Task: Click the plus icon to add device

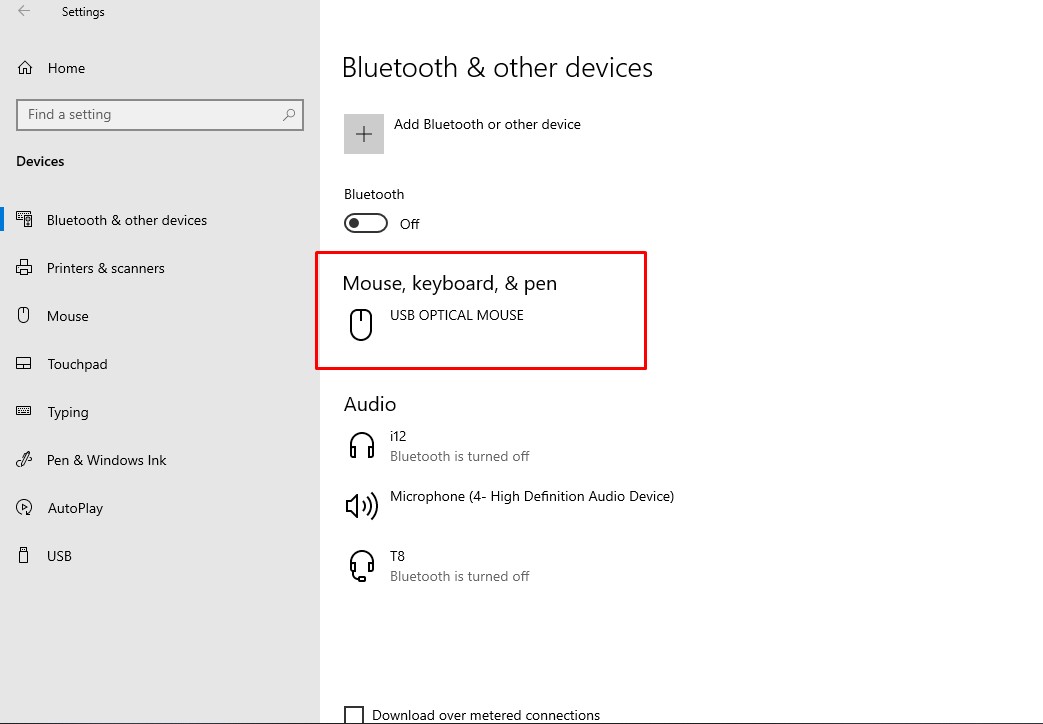Action: [x=364, y=134]
